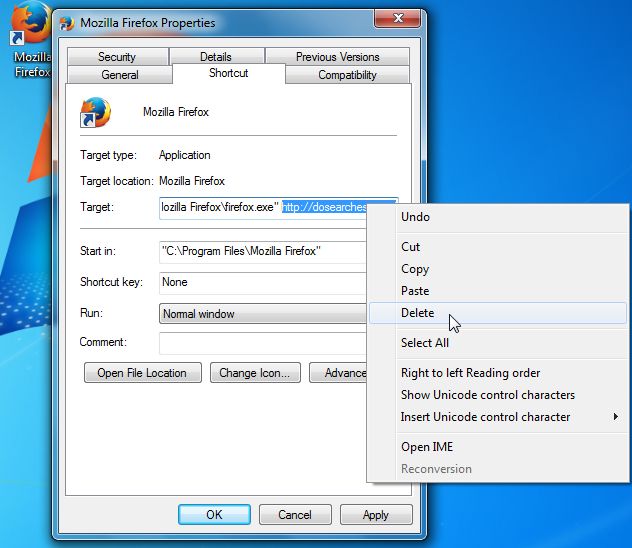Click the Start in field
This screenshot has height=548, width=632.
(x=263, y=252)
